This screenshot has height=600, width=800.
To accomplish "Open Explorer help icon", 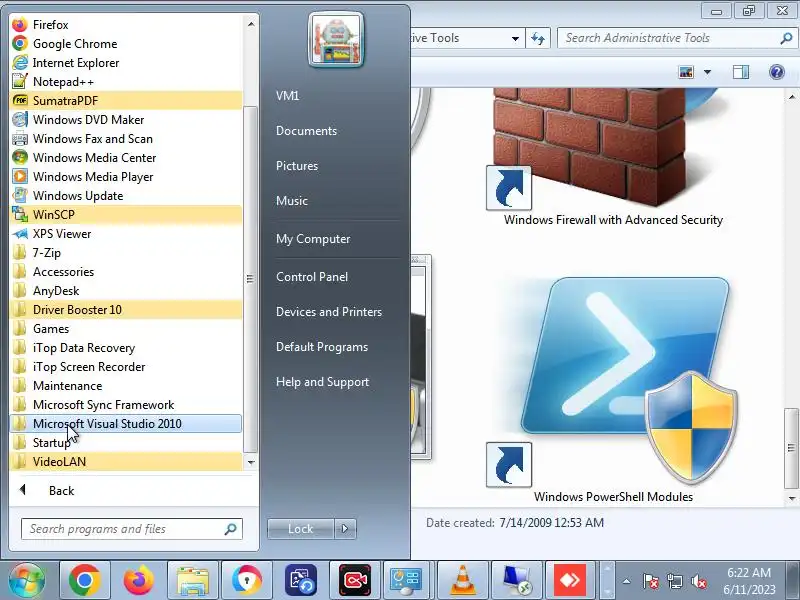I will (777, 72).
